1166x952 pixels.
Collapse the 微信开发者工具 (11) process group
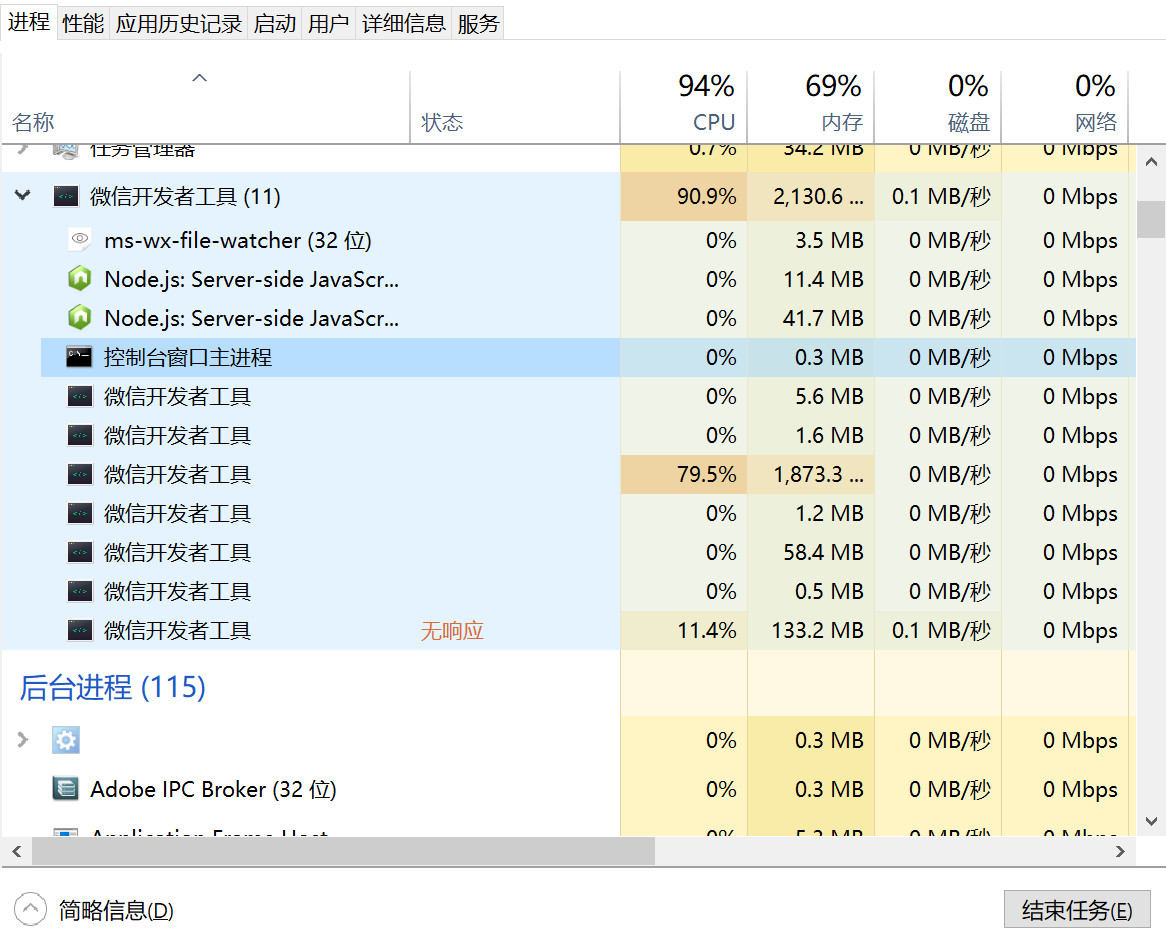(23, 196)
